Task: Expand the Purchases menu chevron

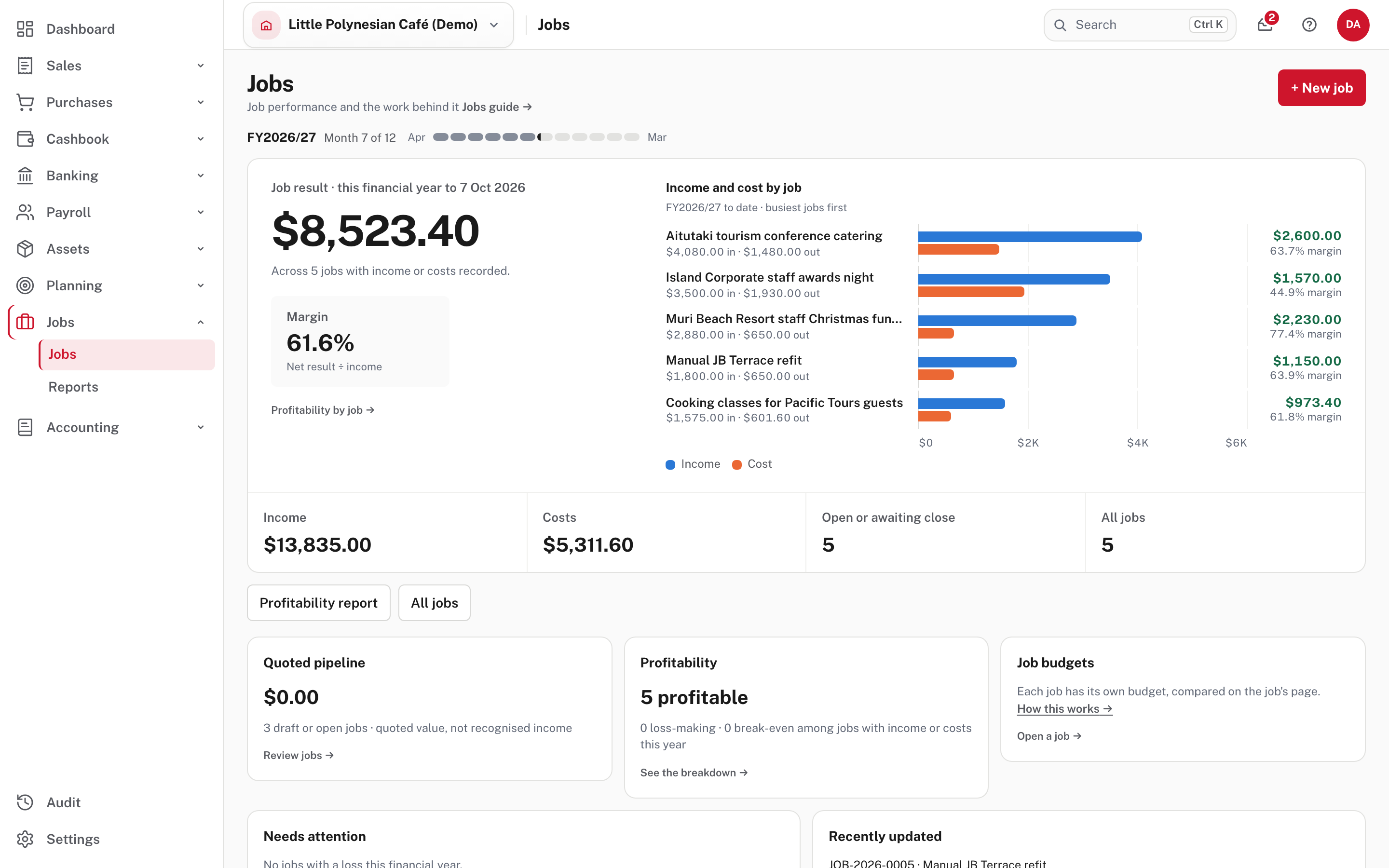Action: click(x=200, y=102)
